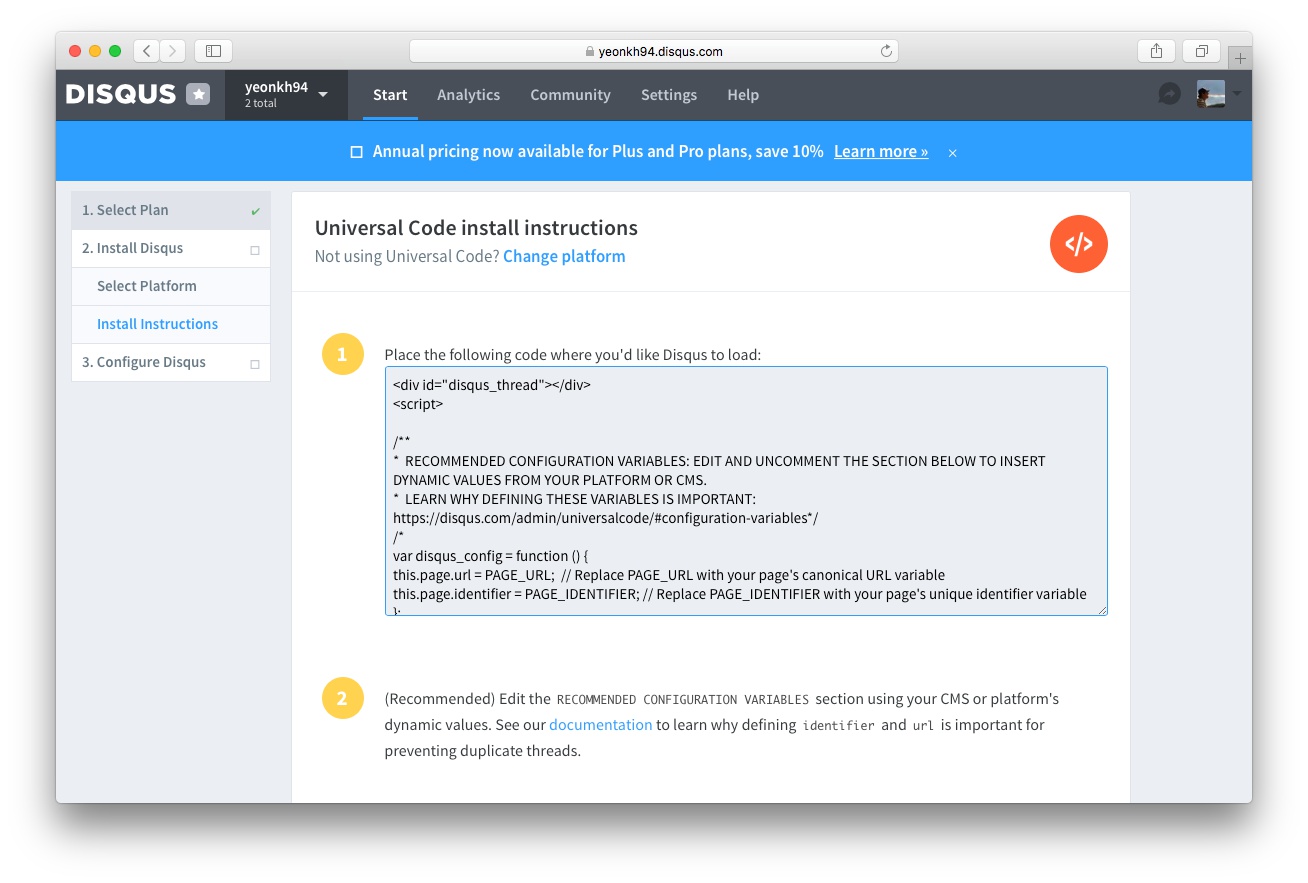Click the checkbox beside Install Disqus
The height and width of the screenshot is (883, 1308).
point(255,250)
